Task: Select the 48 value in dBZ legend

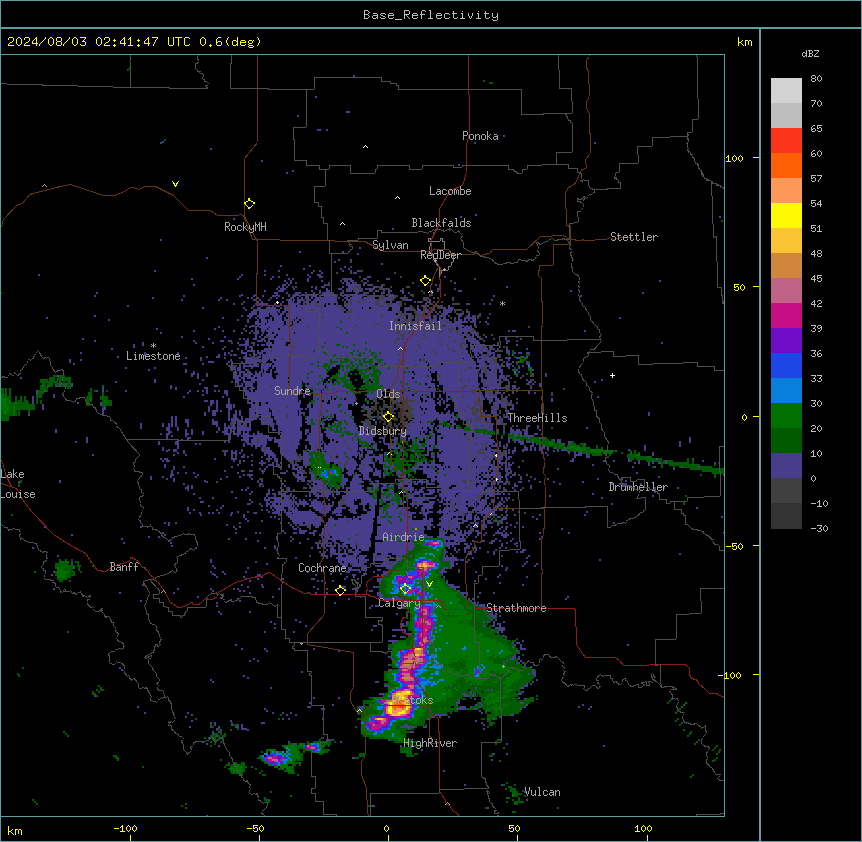Action: tap(816, 253)
